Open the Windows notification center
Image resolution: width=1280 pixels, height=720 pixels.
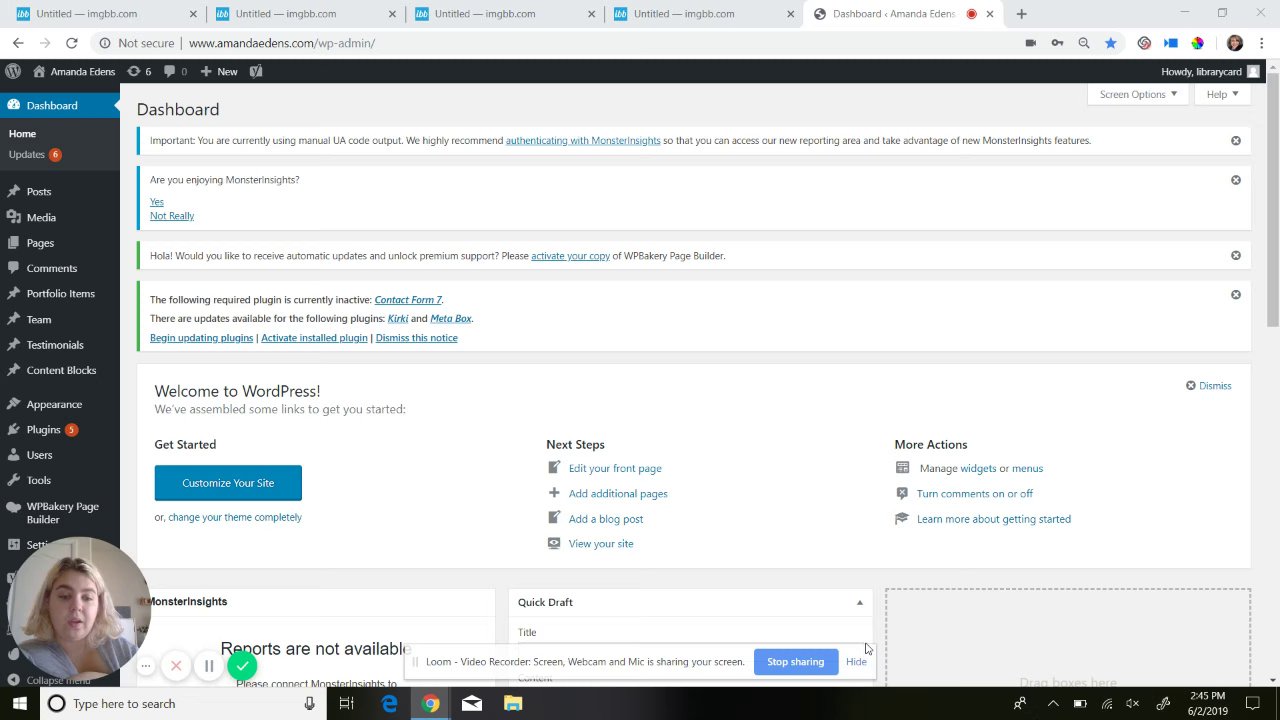pos(1253,704)
